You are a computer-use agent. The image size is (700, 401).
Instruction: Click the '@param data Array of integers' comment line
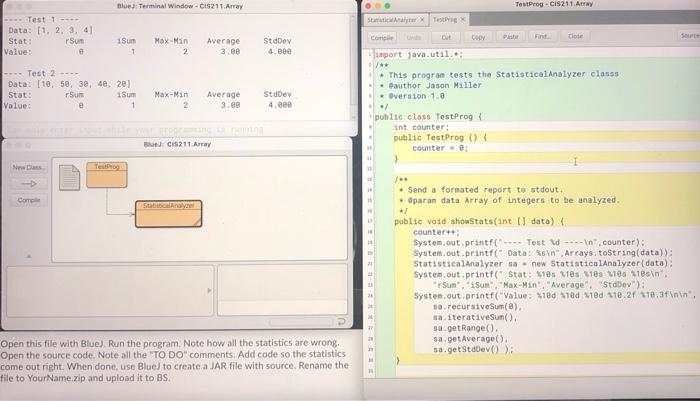point(513,200)
